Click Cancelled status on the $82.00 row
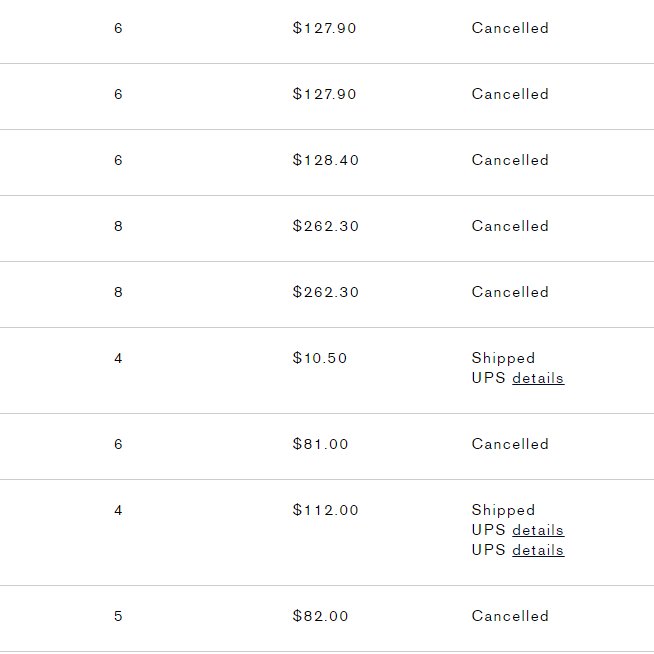This screenshot has height=654, width=654. [510, 616]
